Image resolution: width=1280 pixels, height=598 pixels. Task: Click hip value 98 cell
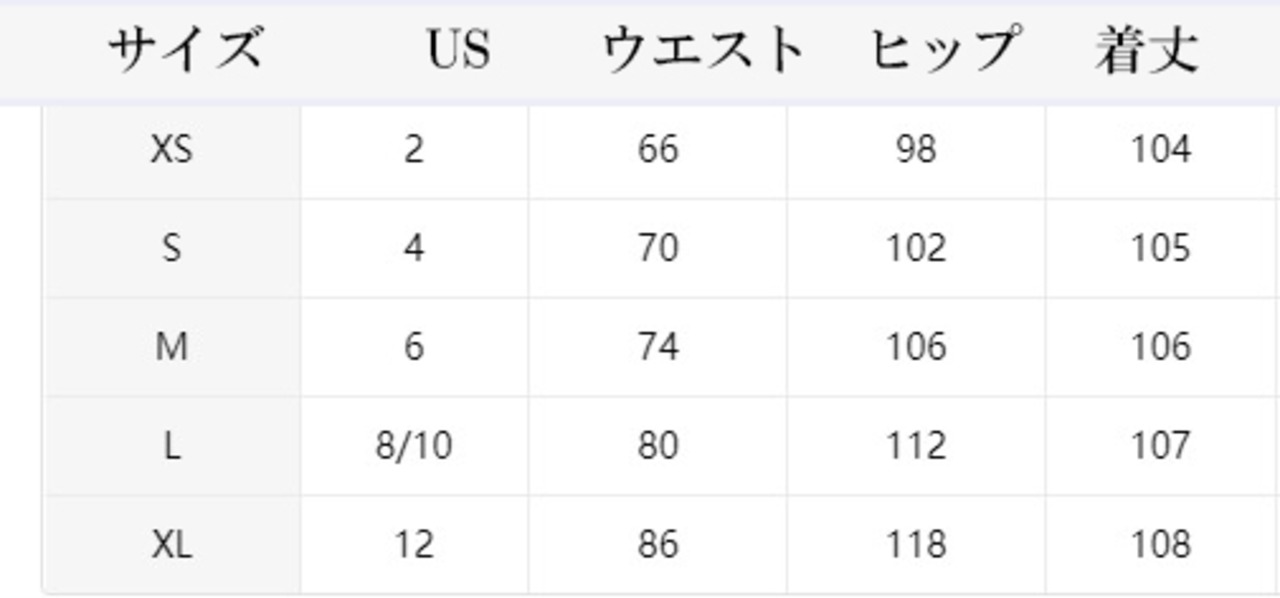coord(916,150)
